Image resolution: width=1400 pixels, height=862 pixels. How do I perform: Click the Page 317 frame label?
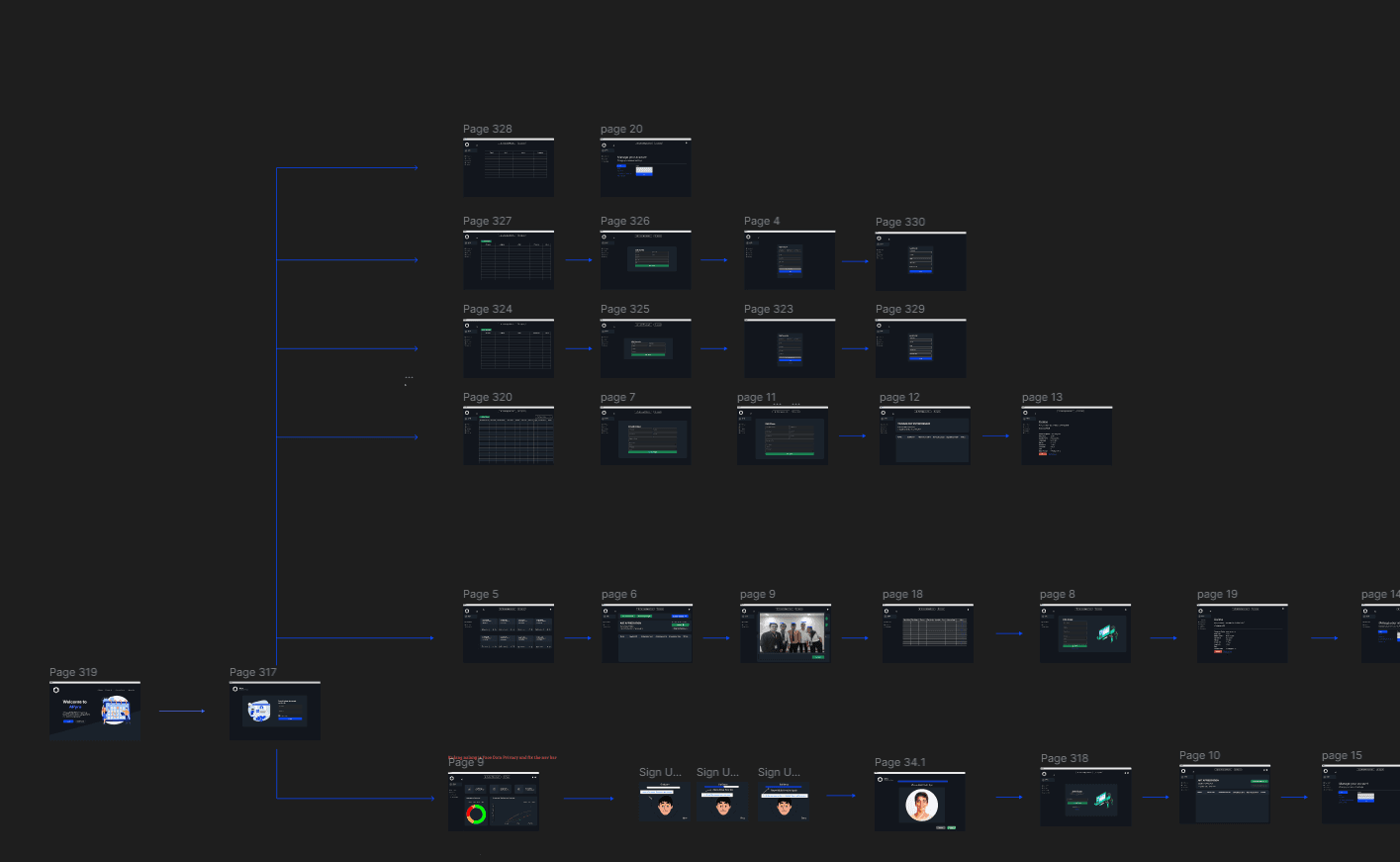coord(253,672)
